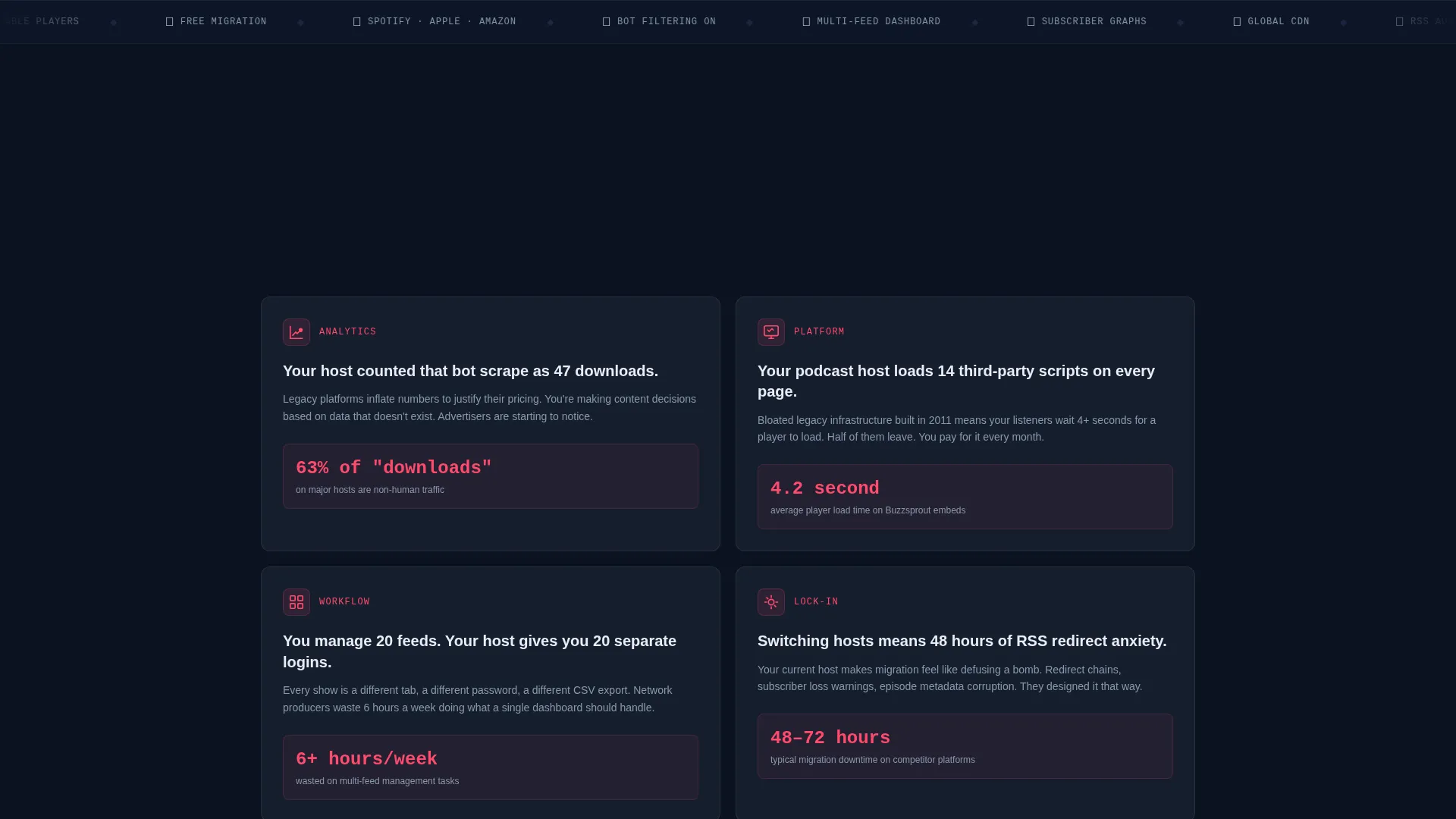Screen dimensions: 1456x819
Task: Click the Platform monitor icon
Action: click(771, 332)
